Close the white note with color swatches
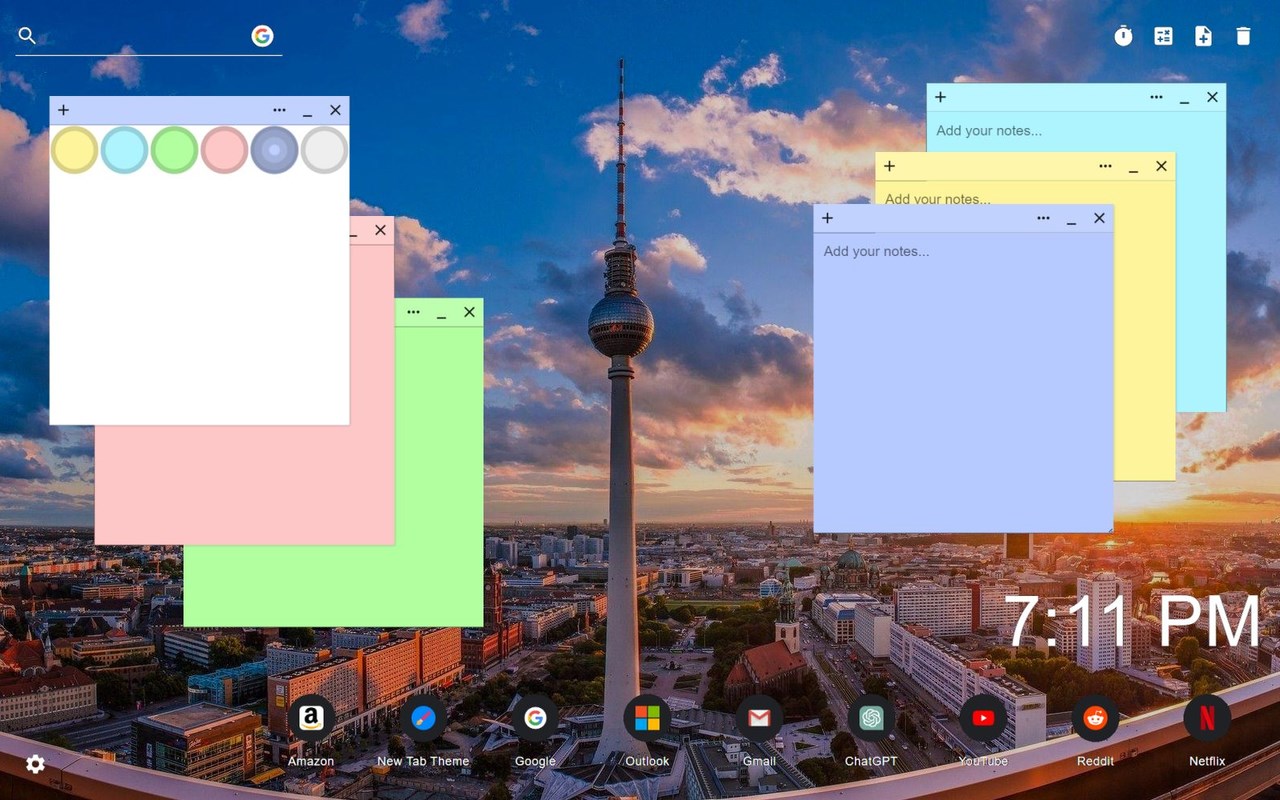This screenshot has height=800, width=1280. (335, 110)
